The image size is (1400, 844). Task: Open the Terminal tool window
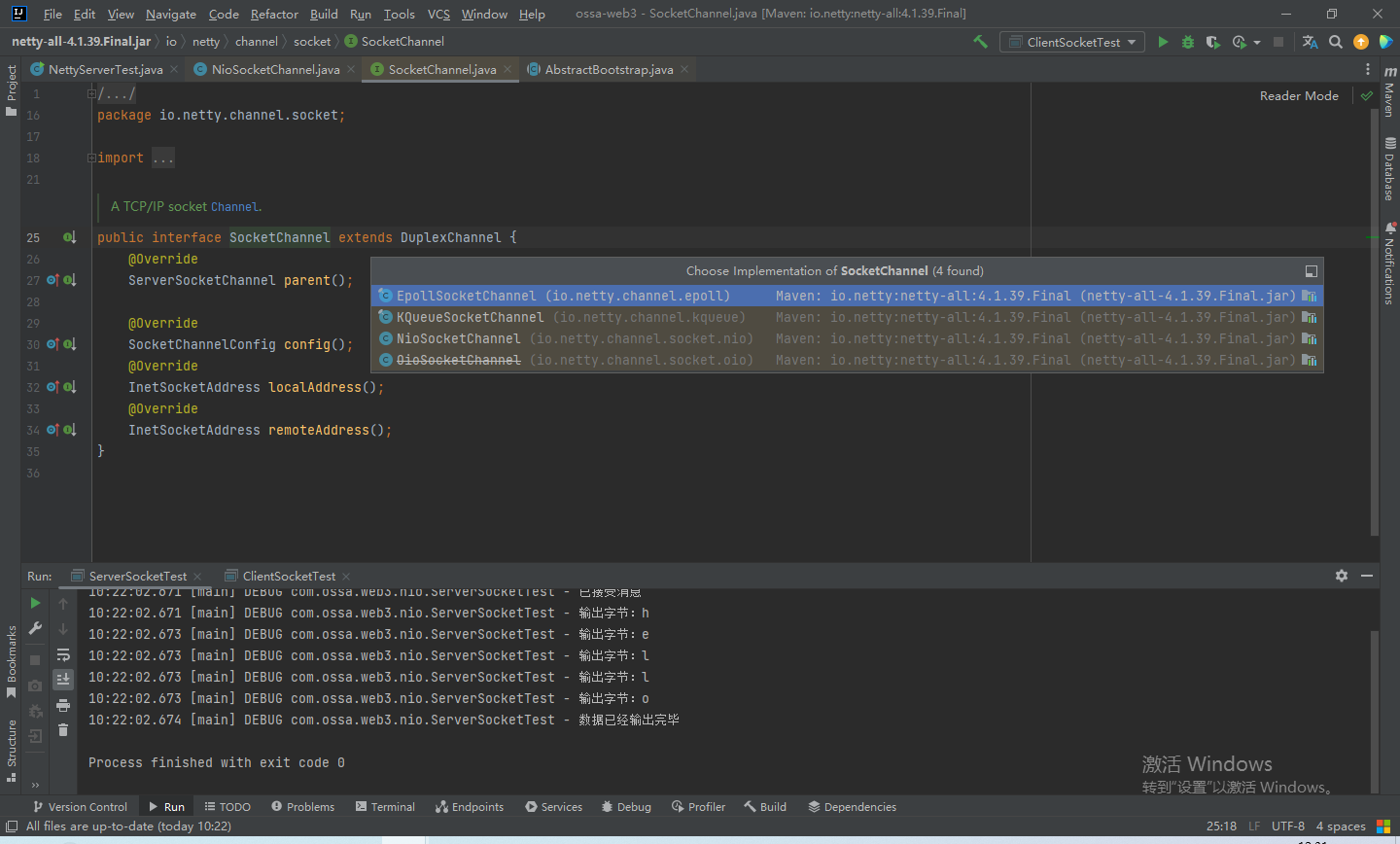pyautogui.click(x=385, y=807)
